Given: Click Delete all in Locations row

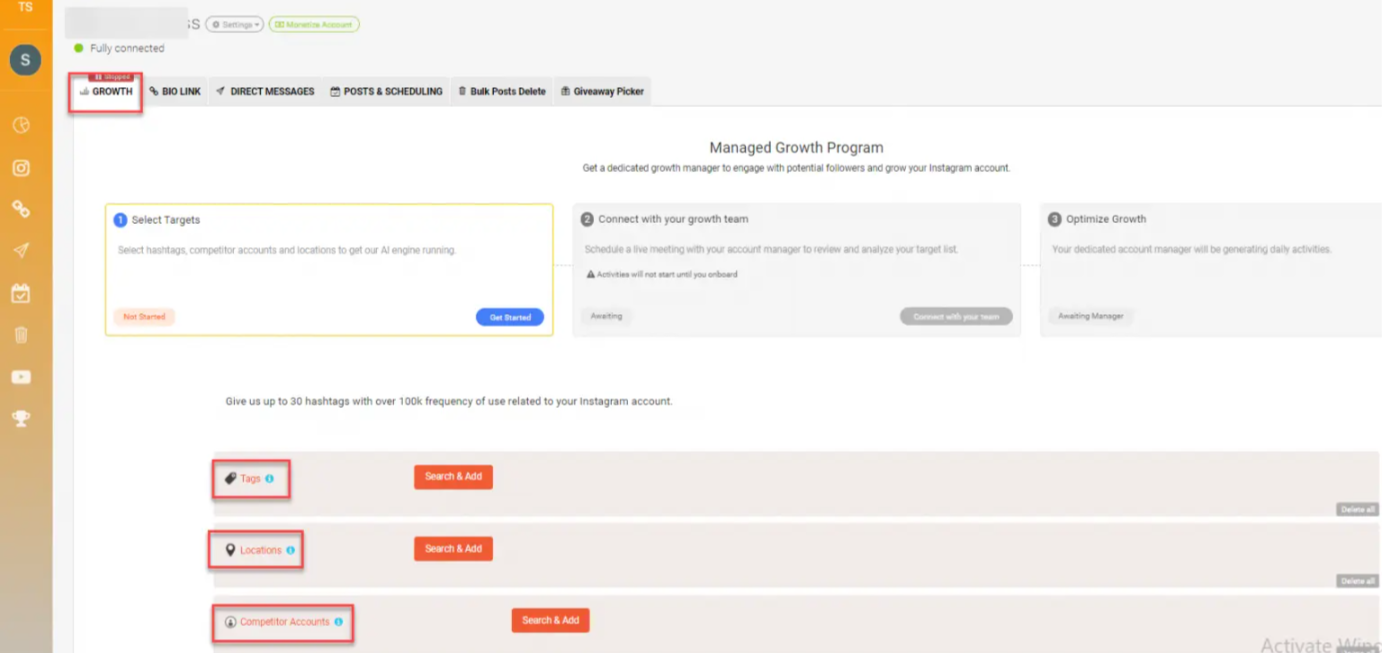Looking at the screenshot, I should [x=1358, y=581].
